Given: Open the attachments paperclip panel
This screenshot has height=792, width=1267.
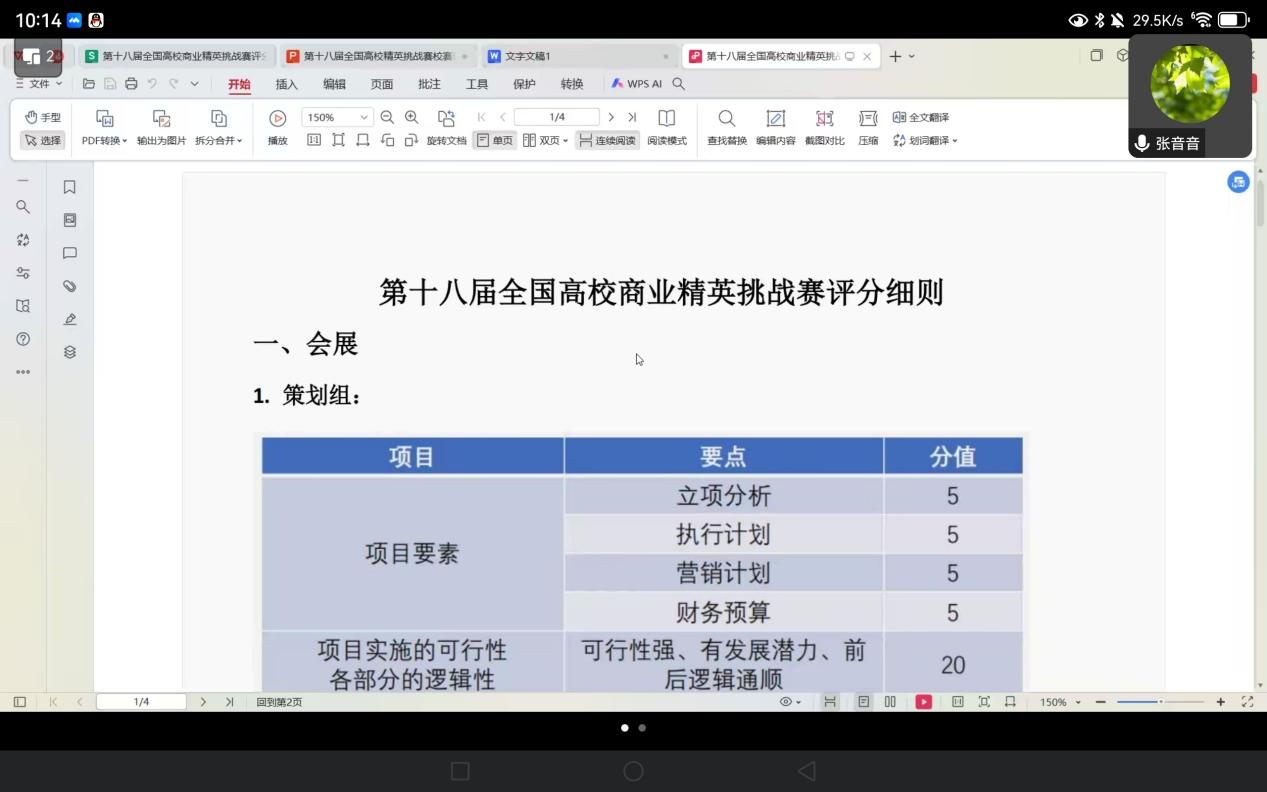Looking at the screenshot, I should (69, 286).
